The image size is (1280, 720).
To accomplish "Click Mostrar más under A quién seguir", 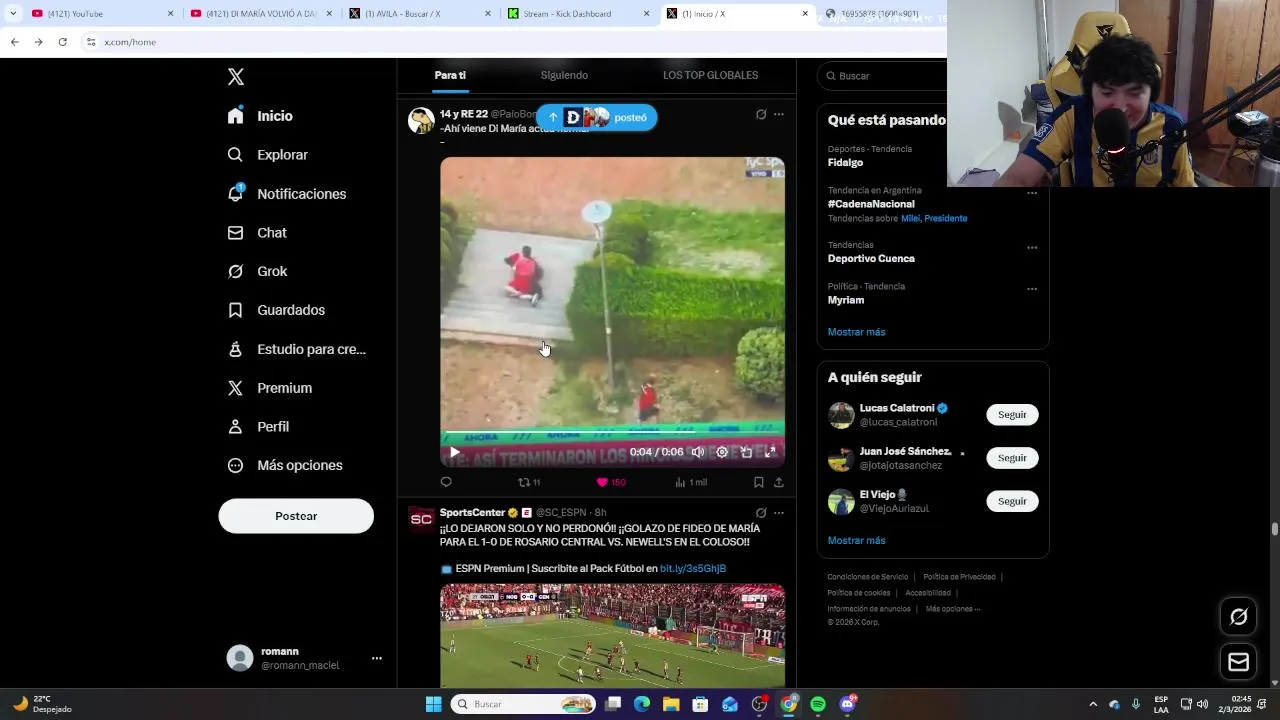I will tap(856, 541).
